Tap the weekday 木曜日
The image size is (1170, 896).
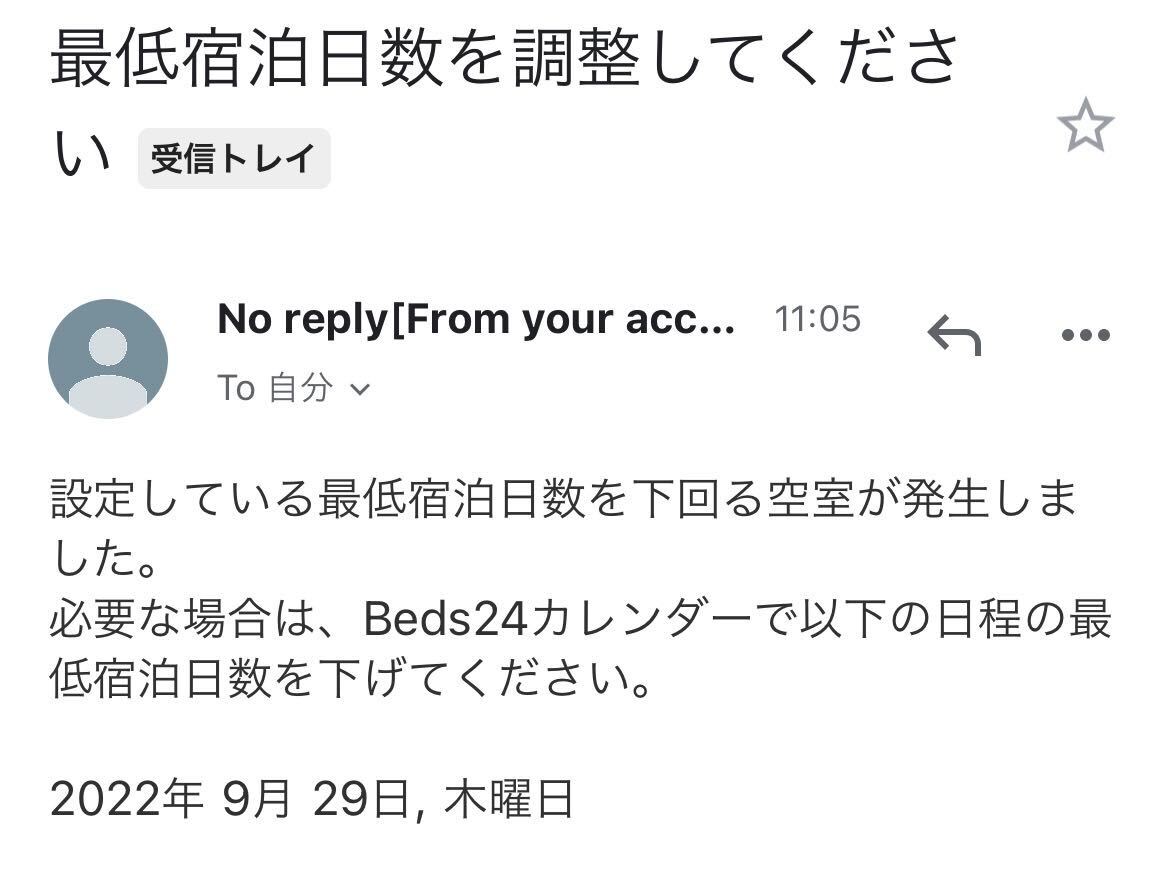tap(509, 800)
